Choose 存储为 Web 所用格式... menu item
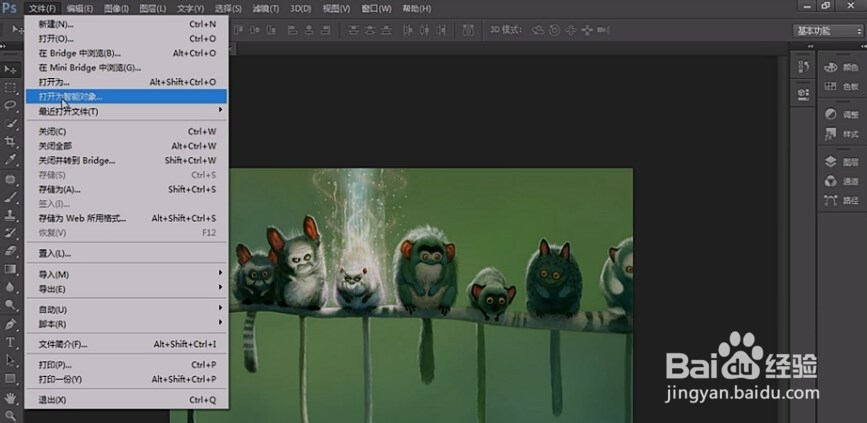Image resolution: width=867 pixels, height=423 pixels. pos(126,218)
